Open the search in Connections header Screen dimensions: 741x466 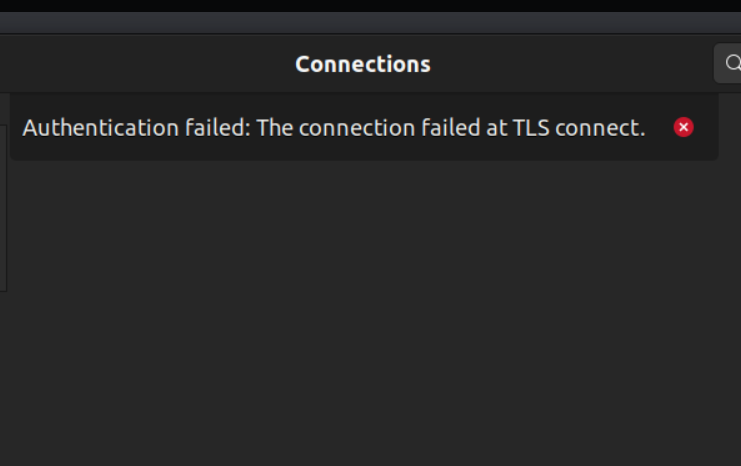point(728,63)
